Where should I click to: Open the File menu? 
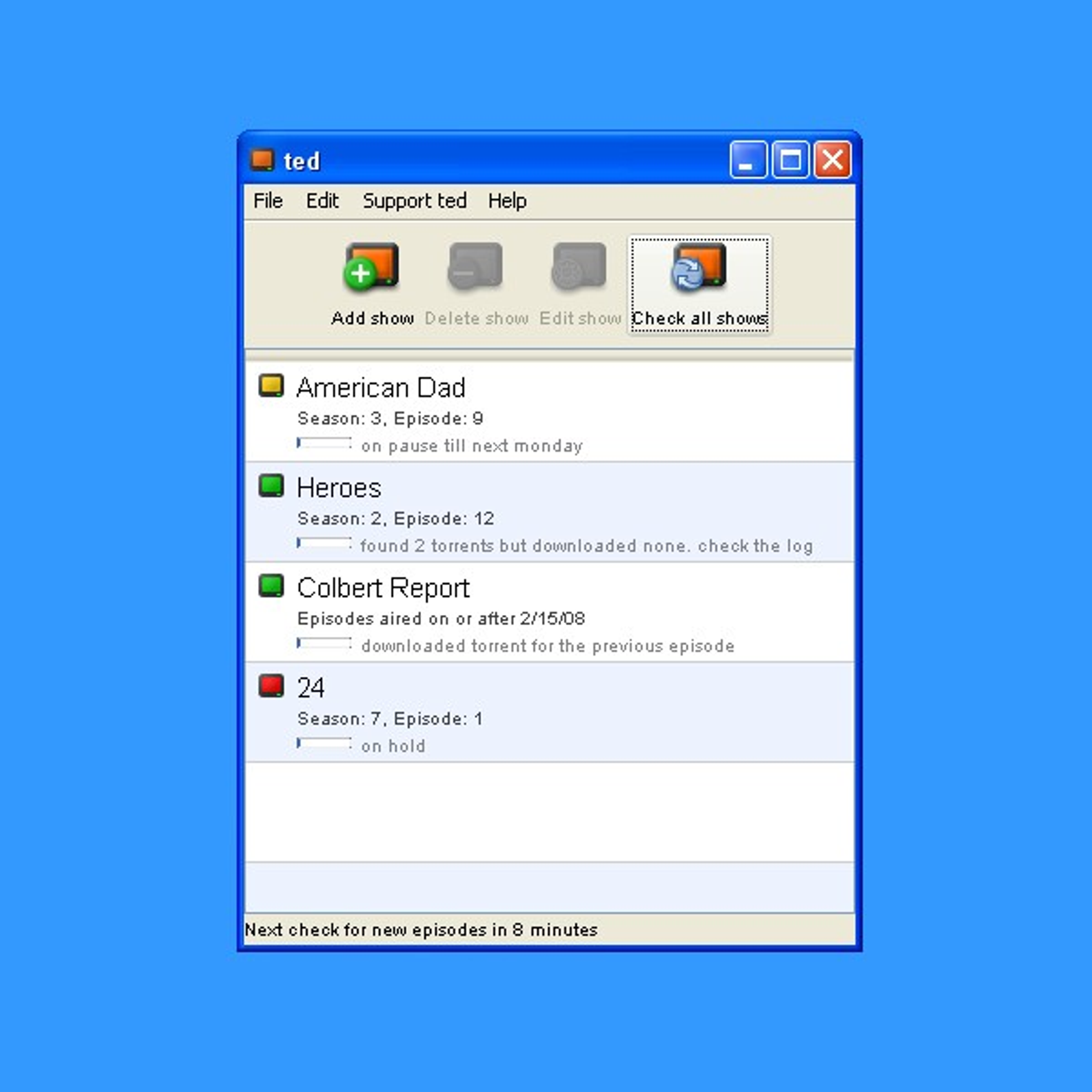pyautogui.click(x=268, y=201)
